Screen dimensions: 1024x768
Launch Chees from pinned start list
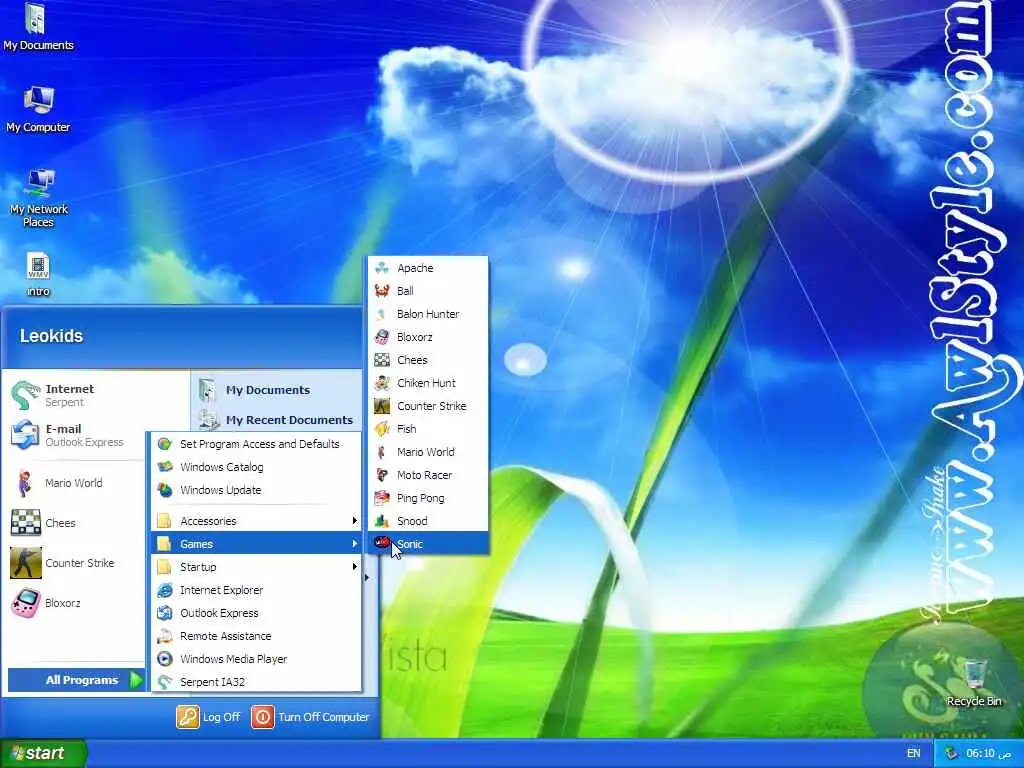pos(25,523)
